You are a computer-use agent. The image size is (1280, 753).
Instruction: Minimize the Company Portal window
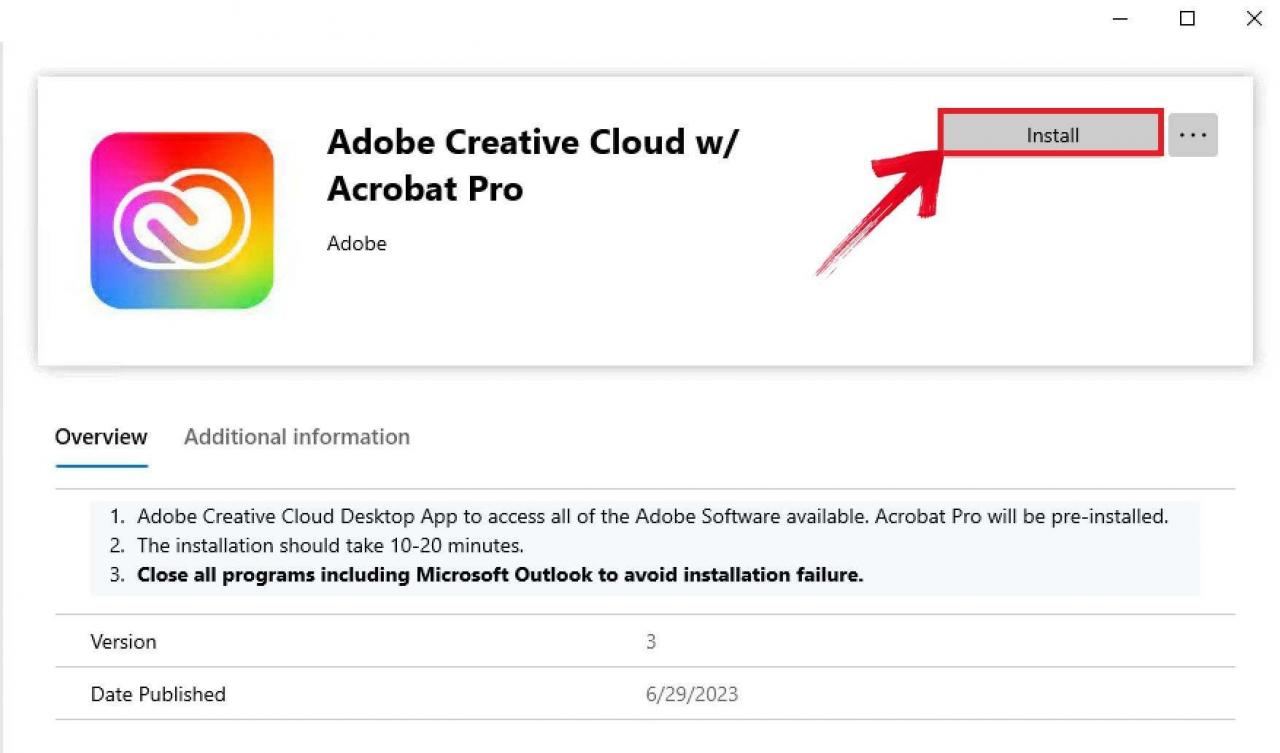[x=1120, y=19]
